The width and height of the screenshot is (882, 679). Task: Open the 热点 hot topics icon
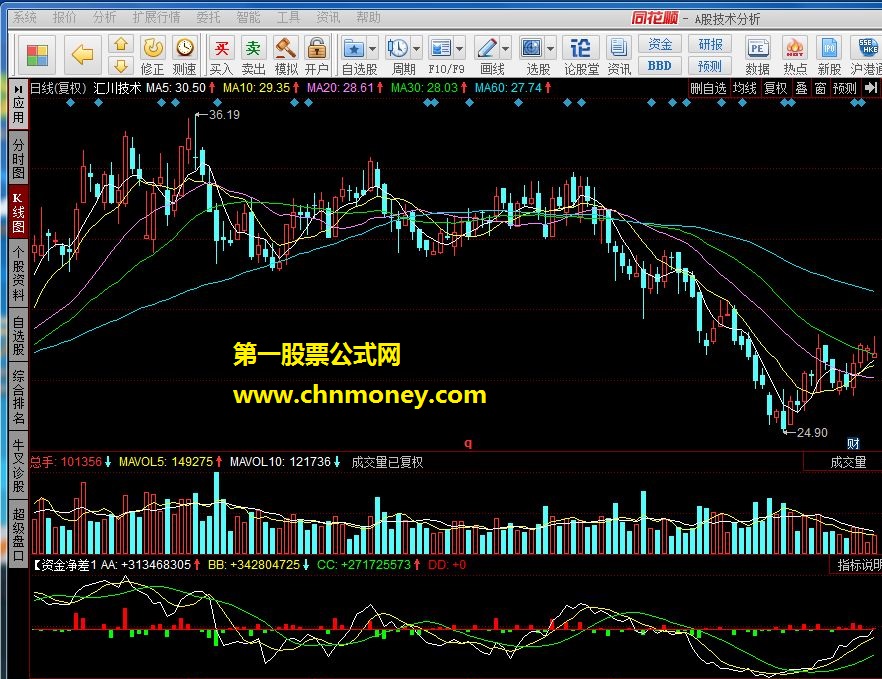(795, 55)
